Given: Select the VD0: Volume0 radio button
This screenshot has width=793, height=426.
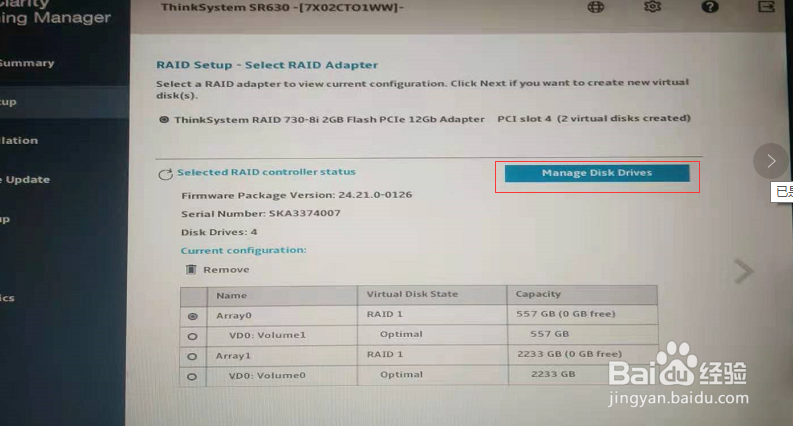Looking at the screenshot, I should point(192,376).
